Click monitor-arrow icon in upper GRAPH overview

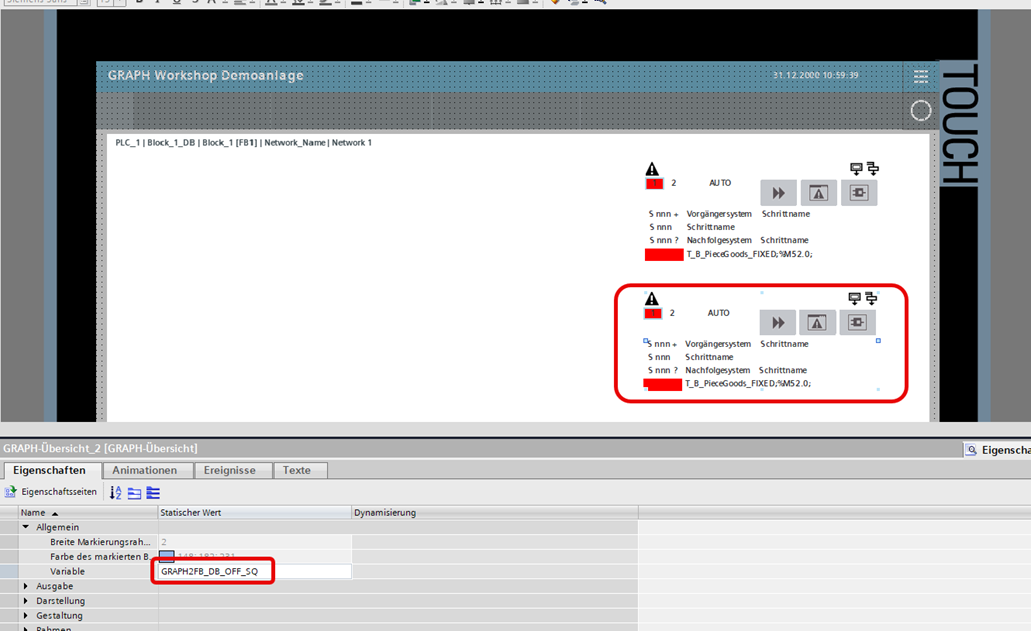pyautogui.click(x=855, y=168)
